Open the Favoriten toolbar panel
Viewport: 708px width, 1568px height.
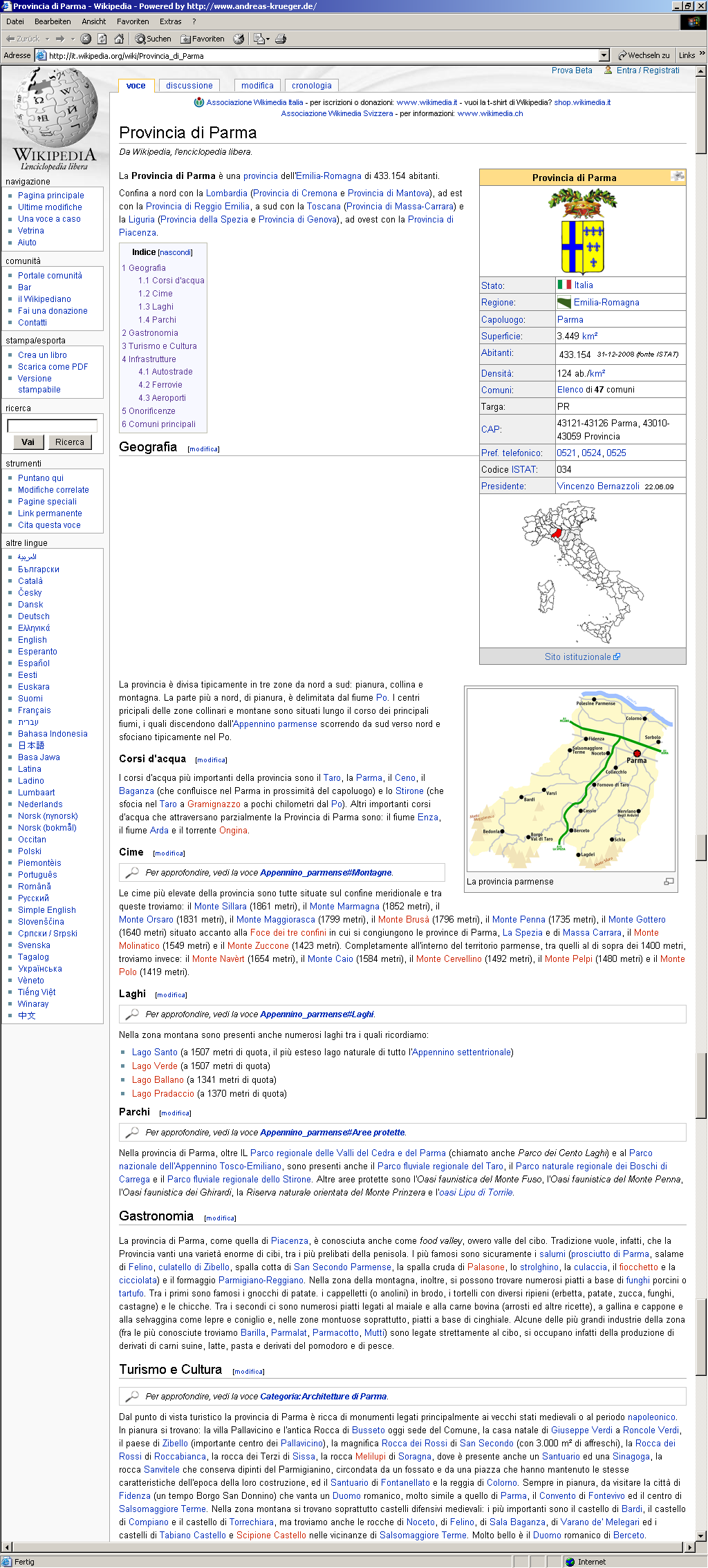[x=203, y=39]
